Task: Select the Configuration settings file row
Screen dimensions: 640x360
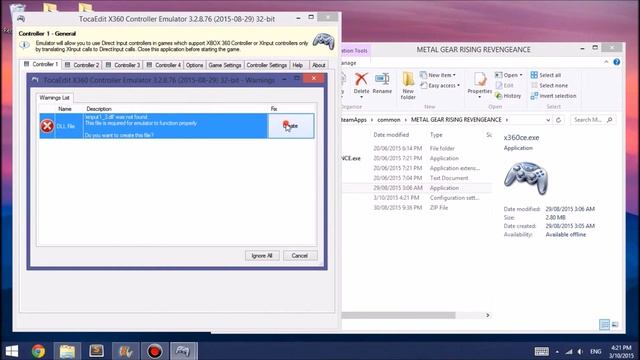Action: tap(416, 198)
